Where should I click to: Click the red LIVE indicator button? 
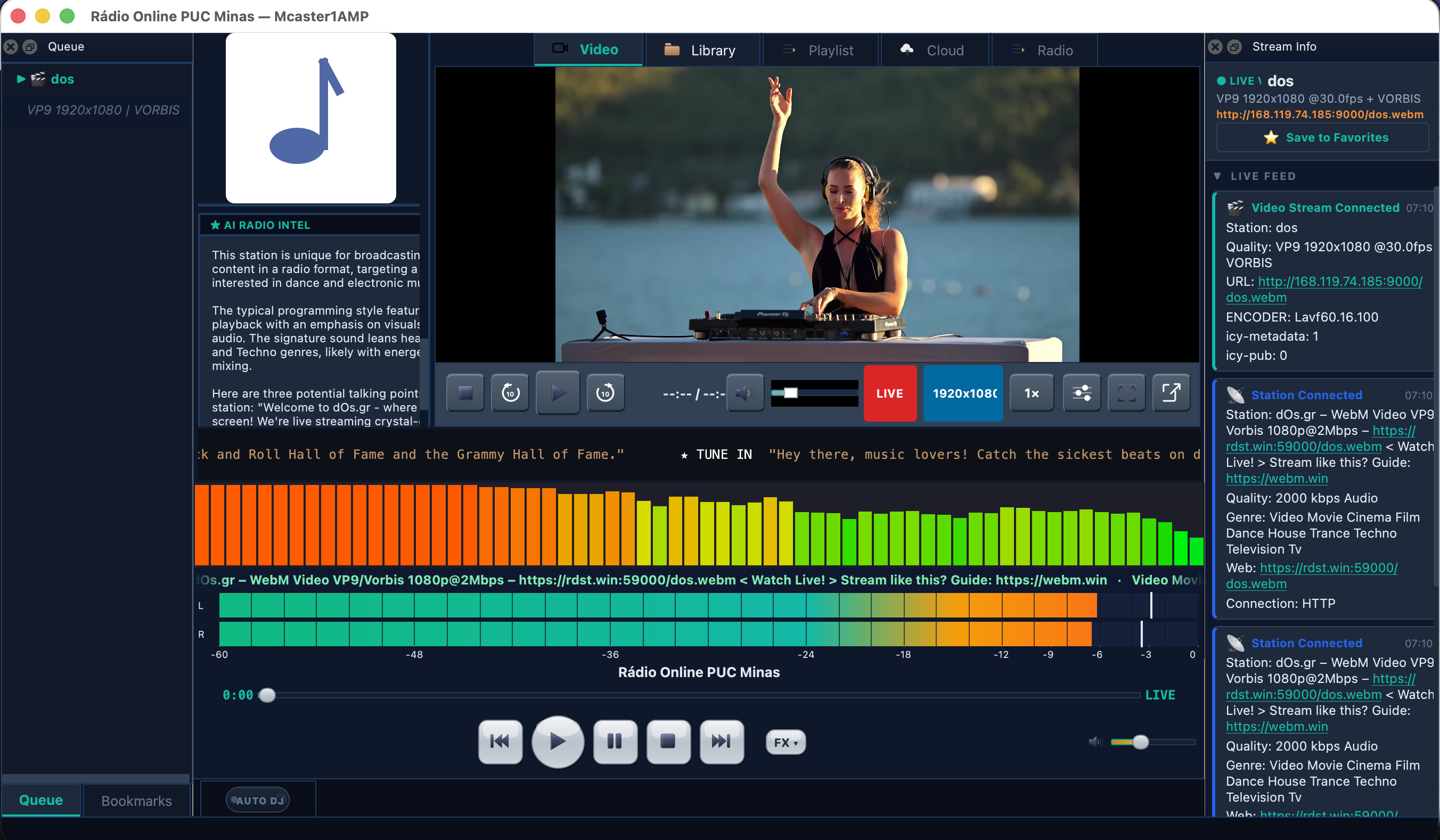889,393
